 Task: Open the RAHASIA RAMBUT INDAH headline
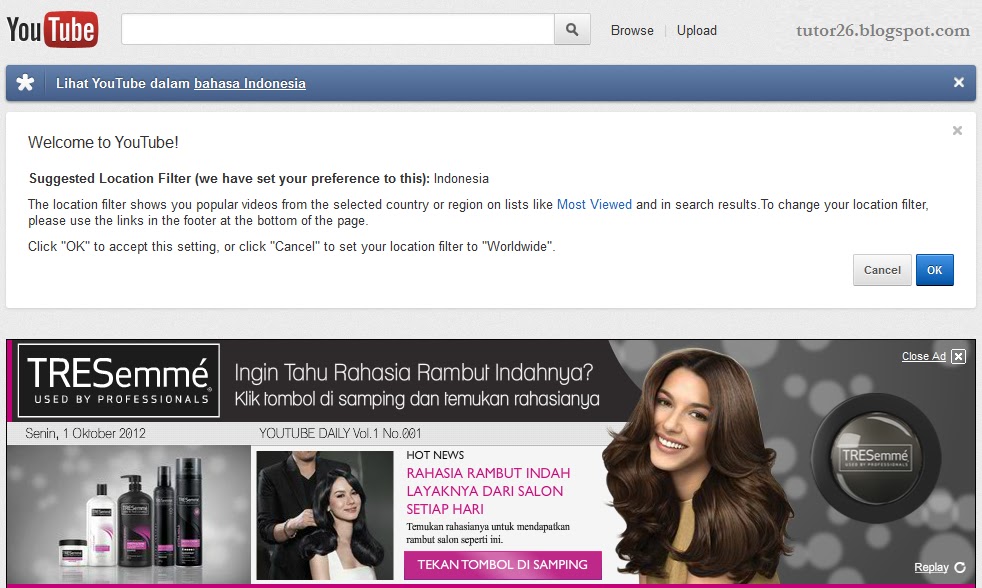tap(488, 491)
